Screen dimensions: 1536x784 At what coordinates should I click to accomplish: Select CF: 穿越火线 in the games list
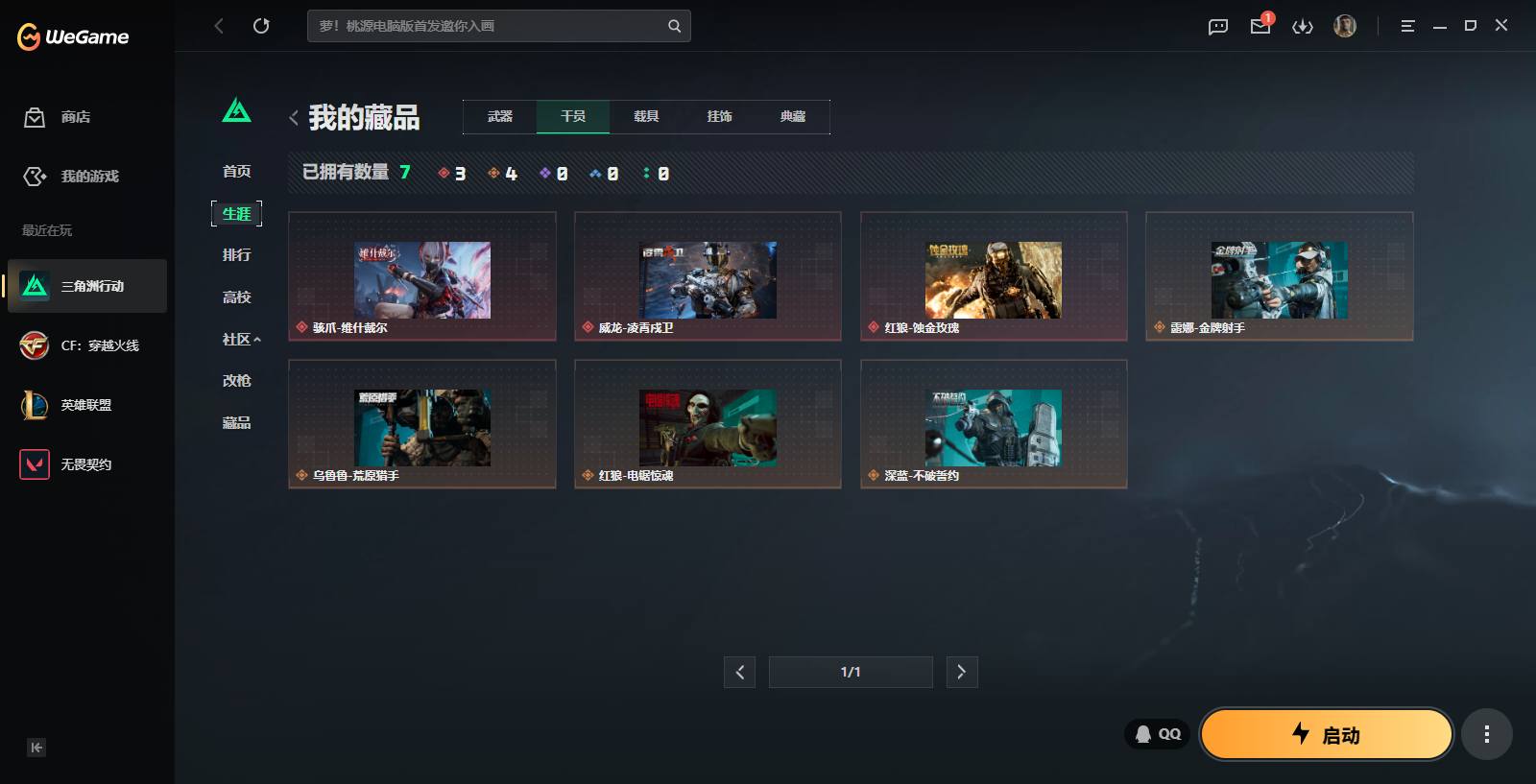coord(87,345)
